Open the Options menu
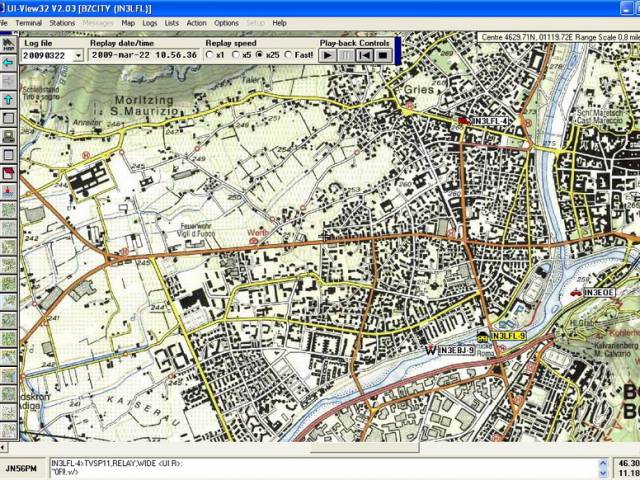 coord(226,23)
